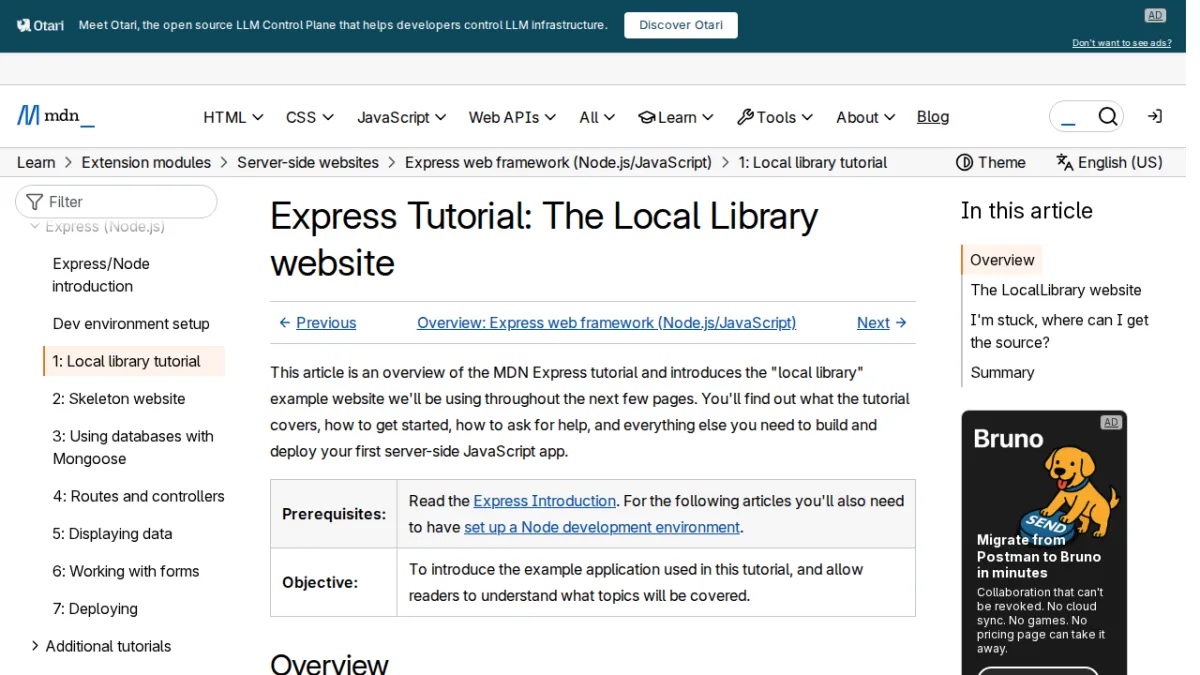Click the sidebar filter funnel icon
This screenshot has height=675, width=1200.
tap(35, 202)
